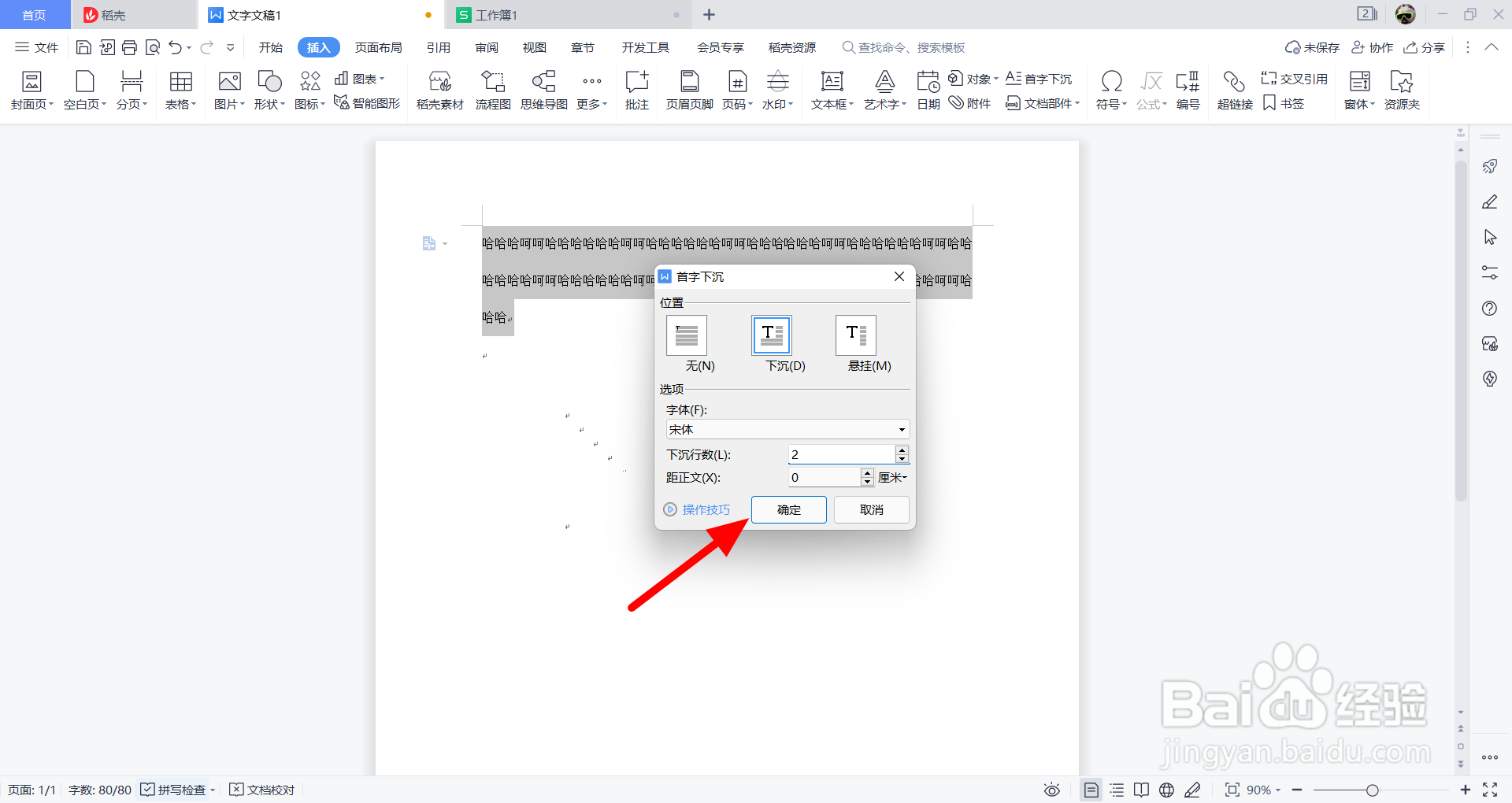Insert a cover page (封面页)

tap(31, 91)
